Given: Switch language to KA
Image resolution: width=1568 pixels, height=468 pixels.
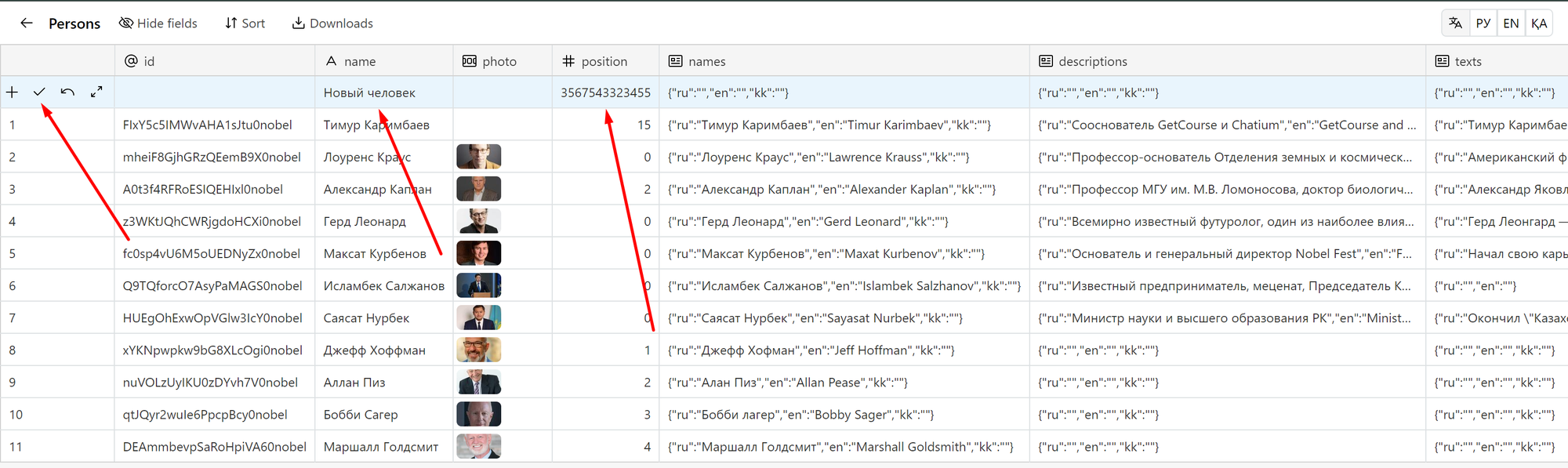Looking at the screenshot, I should pyautogui.click(x=1539, y=23).
